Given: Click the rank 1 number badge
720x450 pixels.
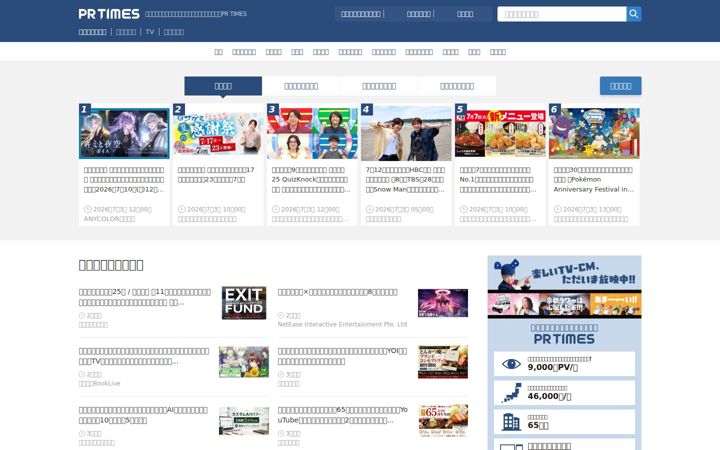Looking at the screenshot, I should [84, 109].
